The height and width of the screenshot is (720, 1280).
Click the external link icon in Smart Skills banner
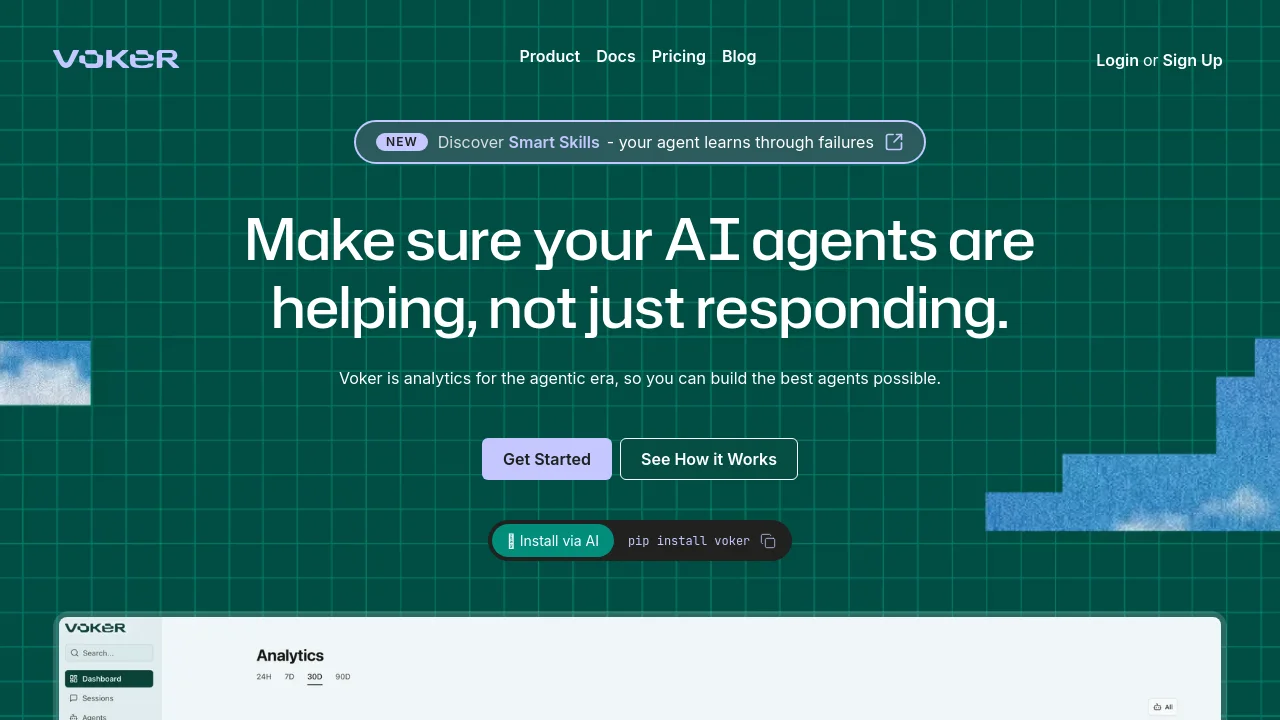[x=894, y=142]
